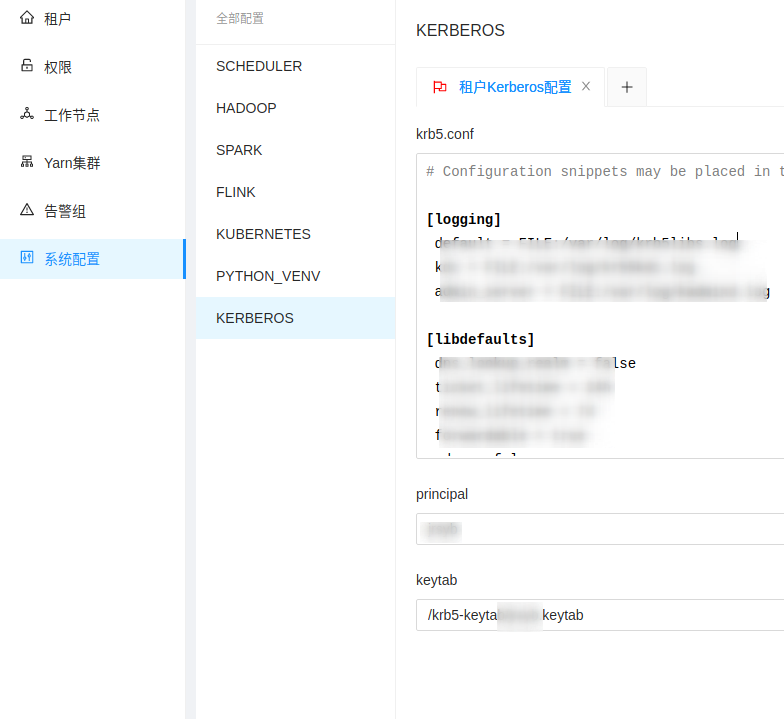784x719 pixels.
Task: Select the SCHEDULER configuration
Action: pyautogui.click(x=296, y=66)
